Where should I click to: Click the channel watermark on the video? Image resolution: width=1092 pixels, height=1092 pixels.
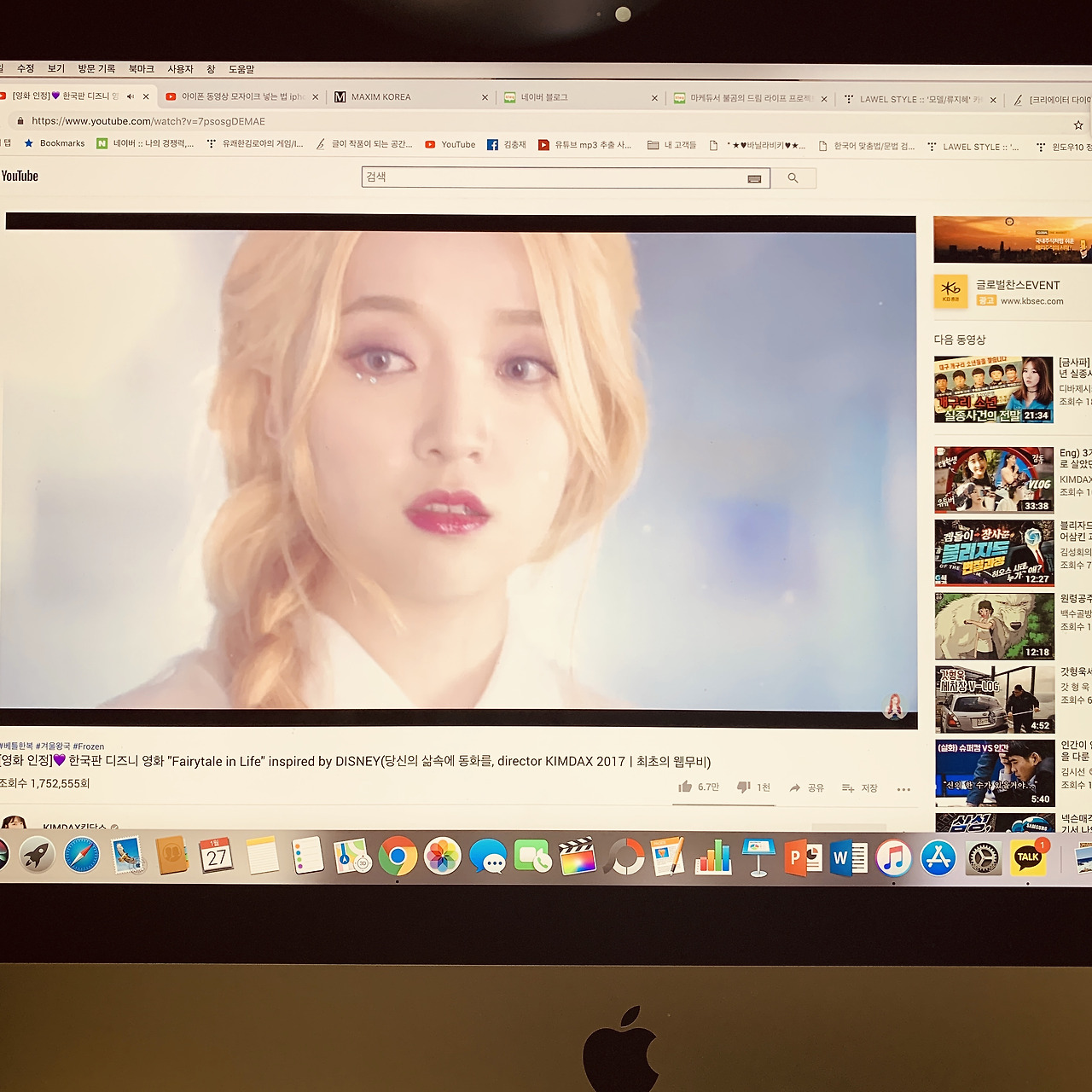pyautogui.click(x=895, y=706)
